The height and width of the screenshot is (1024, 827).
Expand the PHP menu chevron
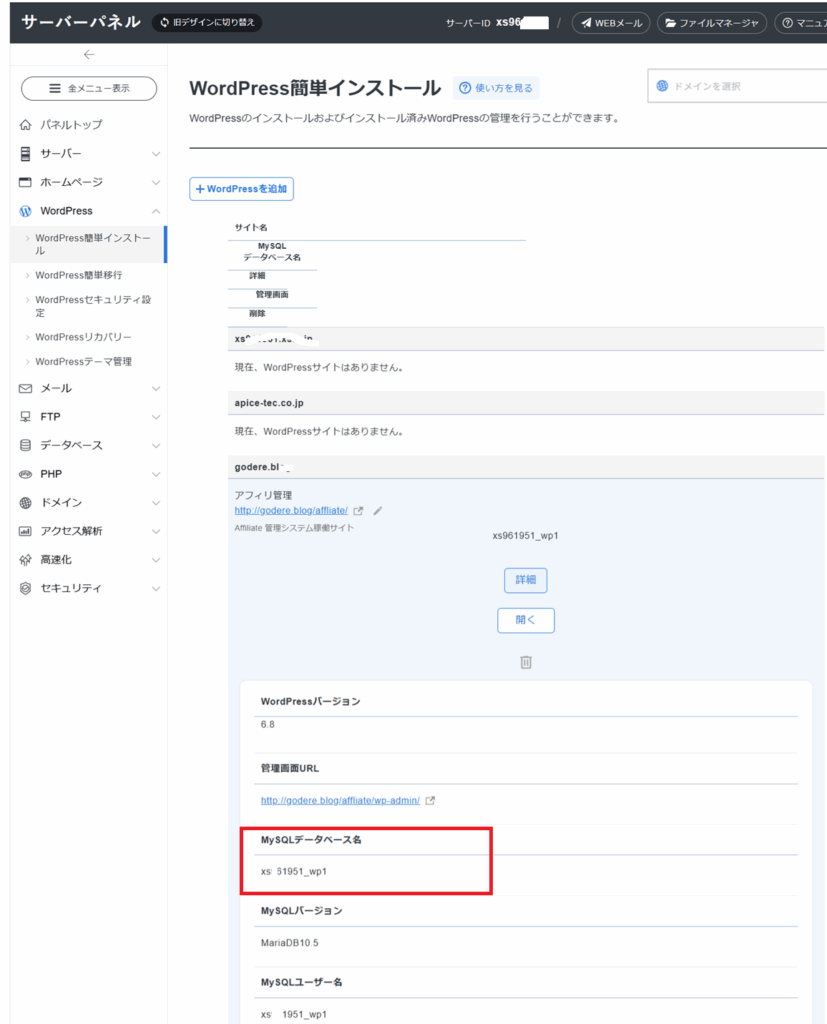click(156, 474)
